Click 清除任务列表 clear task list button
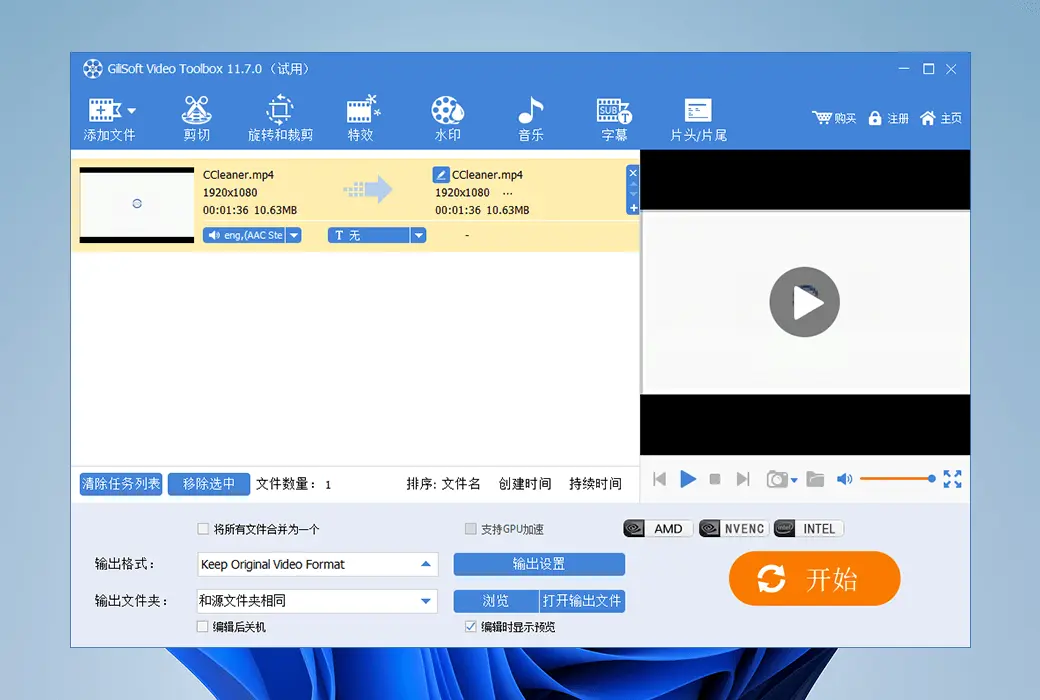The image size is (1040, 700). [x=121, y=484]
